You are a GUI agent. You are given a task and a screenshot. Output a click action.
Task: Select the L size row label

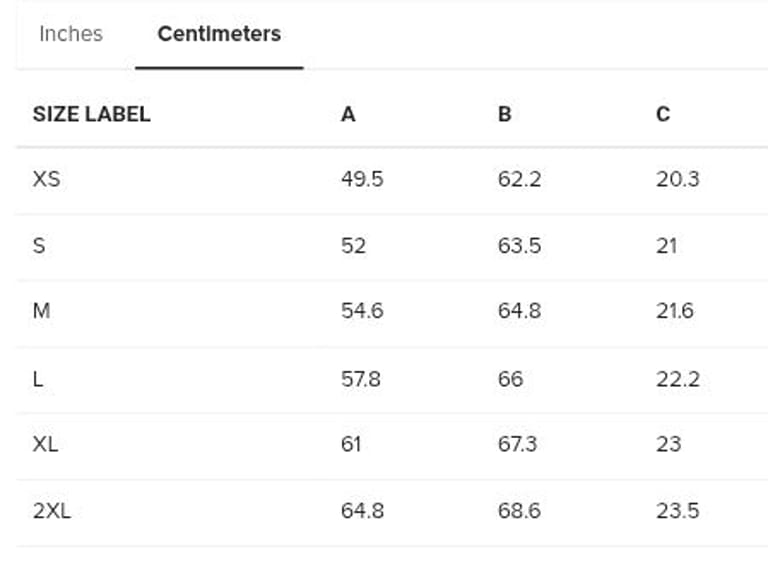click(38, 379)
